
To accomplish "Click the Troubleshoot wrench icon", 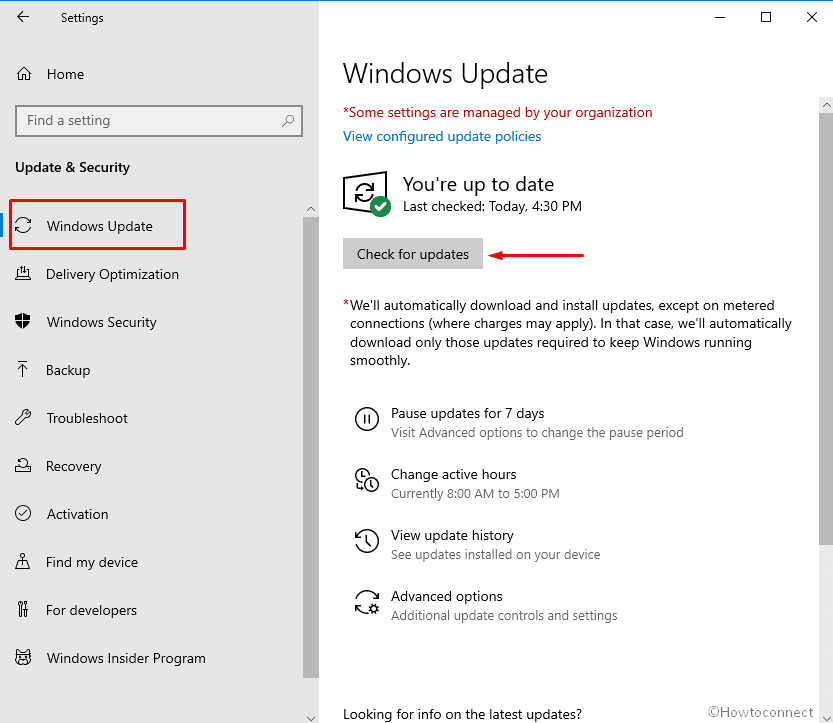I will pyautogui.click(x=23, y=418).
